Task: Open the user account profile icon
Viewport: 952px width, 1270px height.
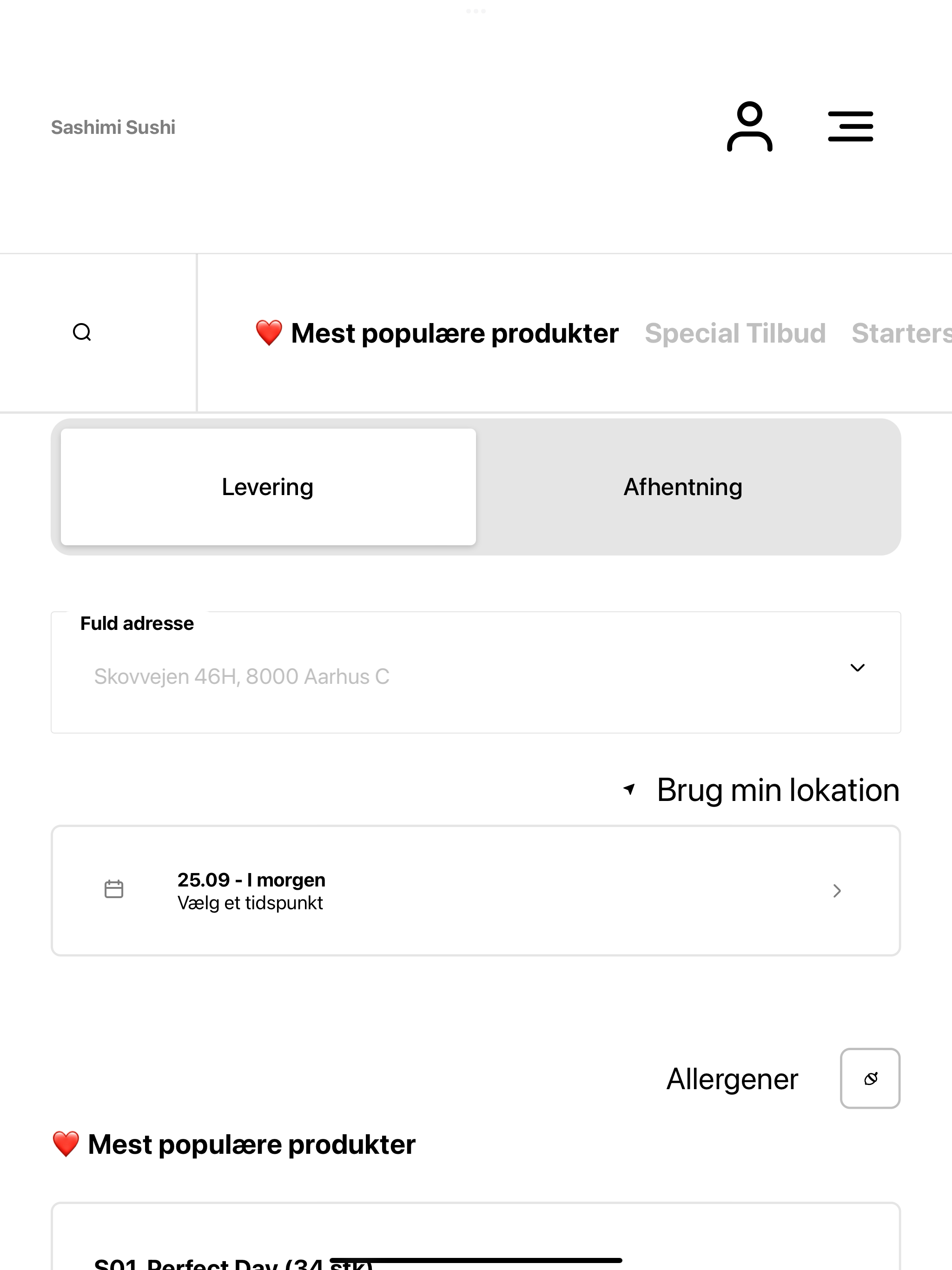Action: click(x=749, y=127)
